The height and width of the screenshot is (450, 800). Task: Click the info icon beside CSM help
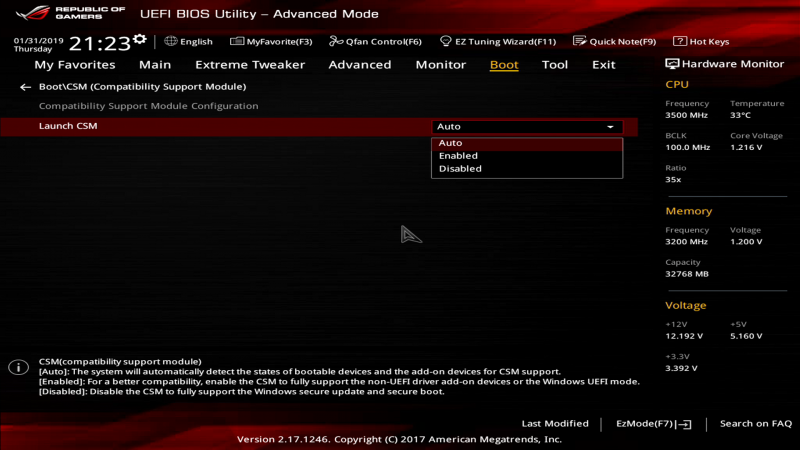tap(18, 367)
